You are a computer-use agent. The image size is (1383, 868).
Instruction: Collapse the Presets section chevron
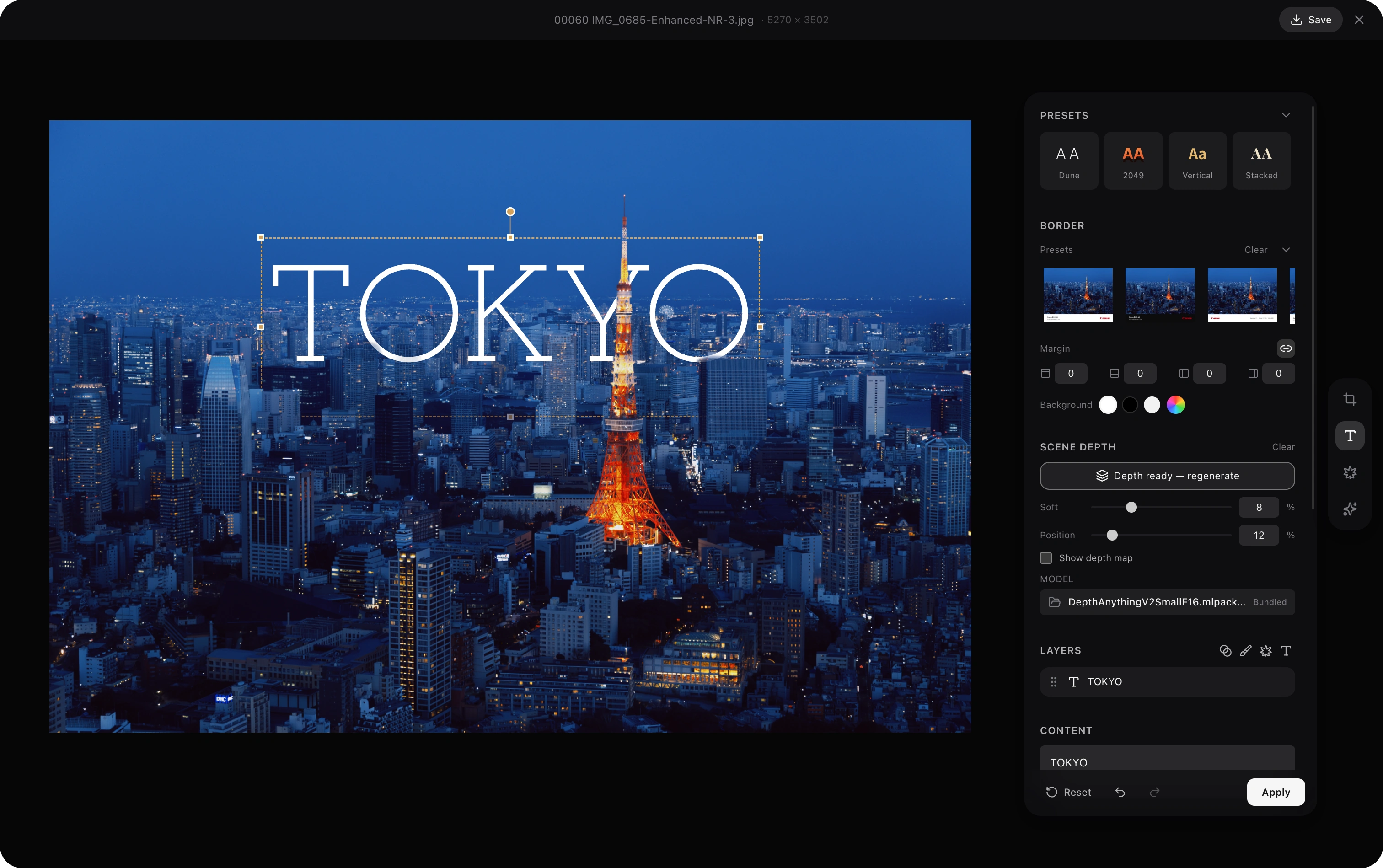click(x=1286, y=115)
